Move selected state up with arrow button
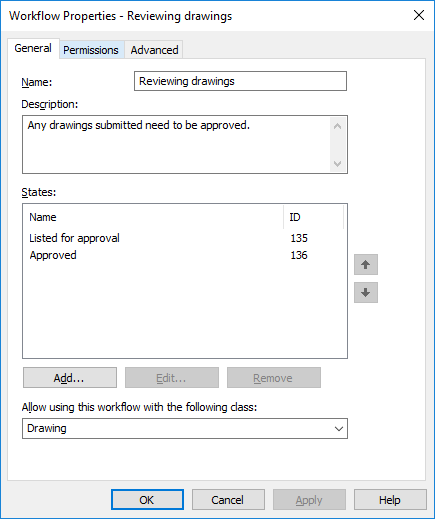 tap(366, 265)
